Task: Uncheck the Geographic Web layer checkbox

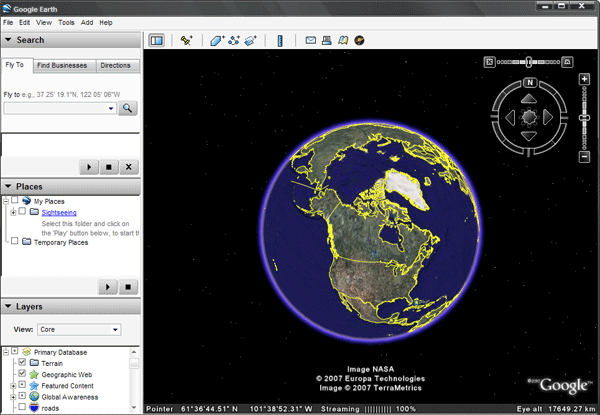Action: [22, 373]
